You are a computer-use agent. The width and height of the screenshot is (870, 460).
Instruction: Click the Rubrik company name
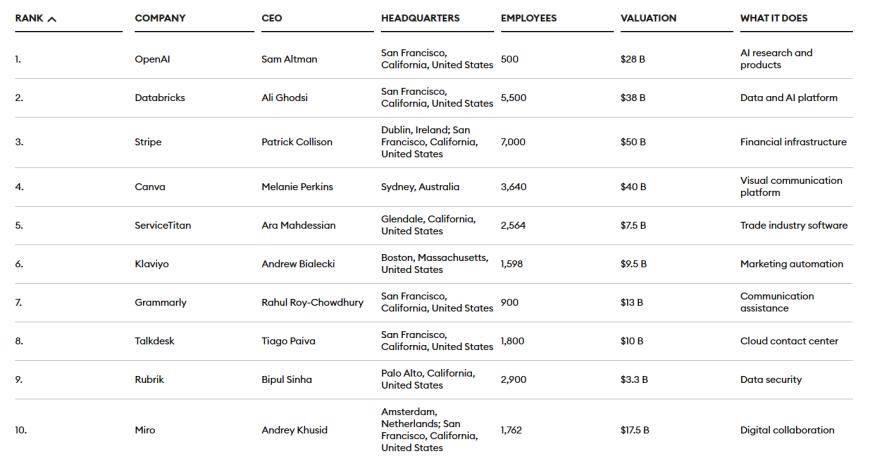150,380
